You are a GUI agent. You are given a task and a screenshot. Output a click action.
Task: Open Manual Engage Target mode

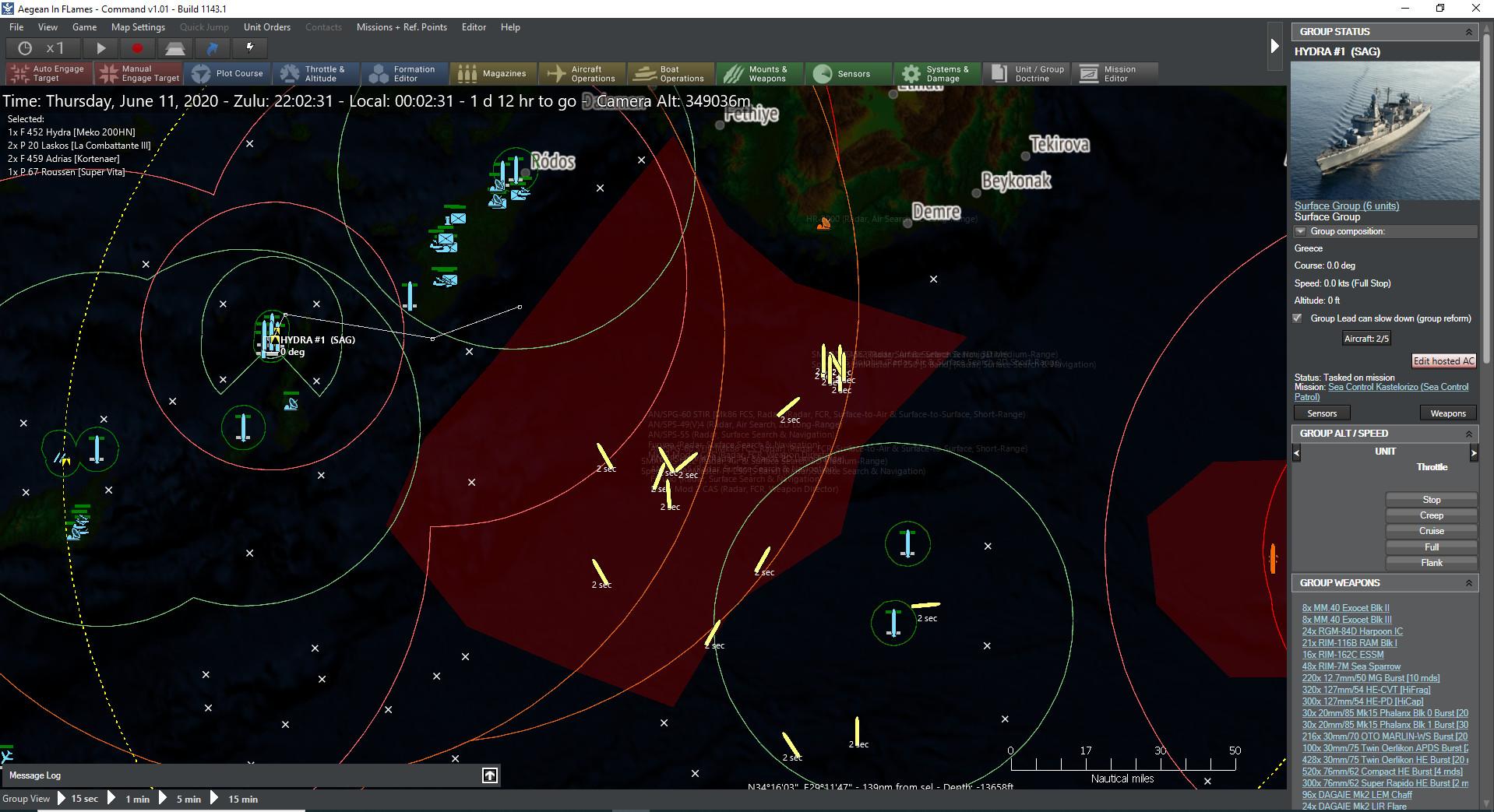point(138,72)
